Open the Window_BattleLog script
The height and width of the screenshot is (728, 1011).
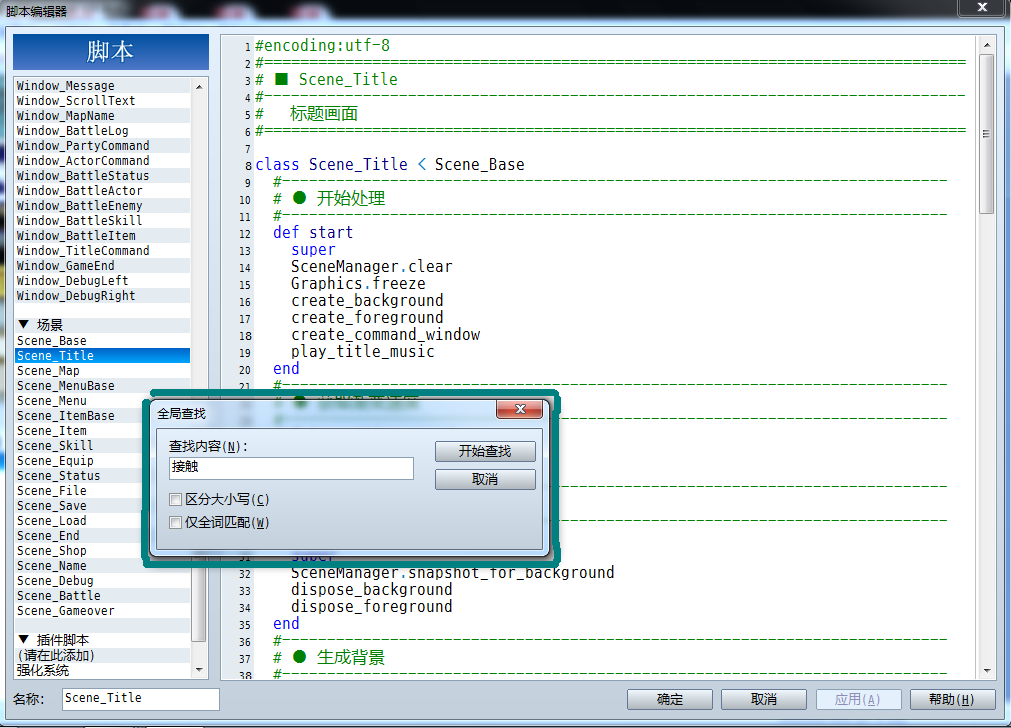103,131
